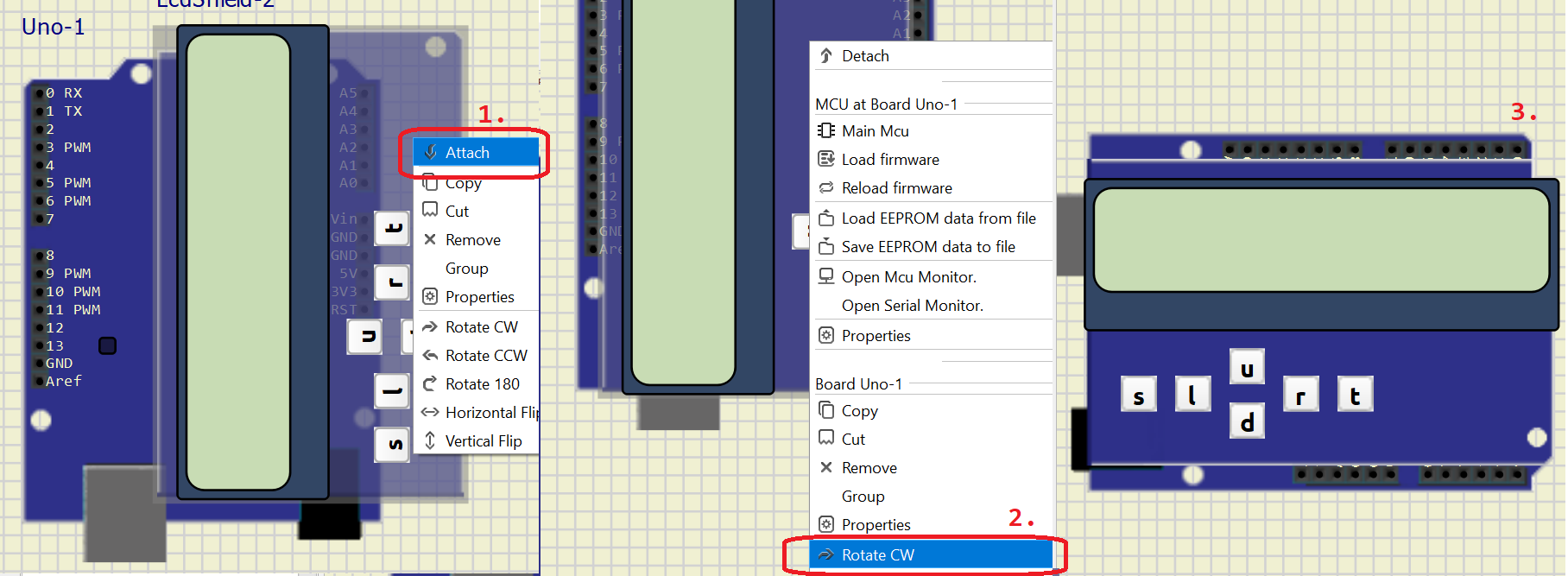
Task: Push the 'l' button on the horizontal shield
Action: 1193,395
